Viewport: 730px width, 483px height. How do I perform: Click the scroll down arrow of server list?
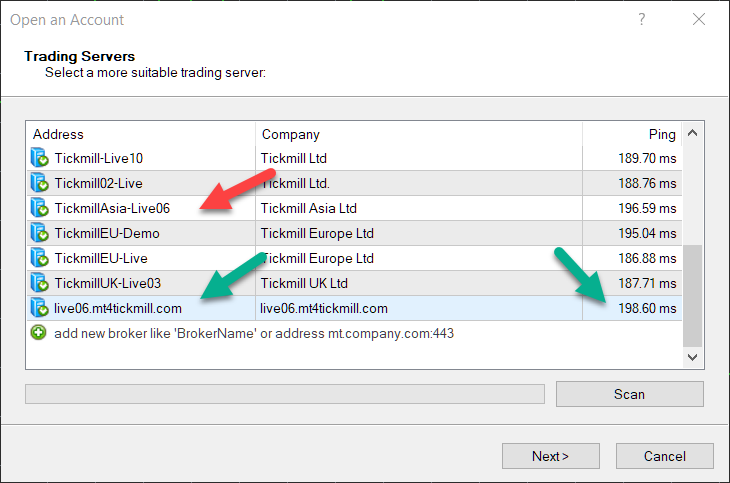tap(692, 358)
